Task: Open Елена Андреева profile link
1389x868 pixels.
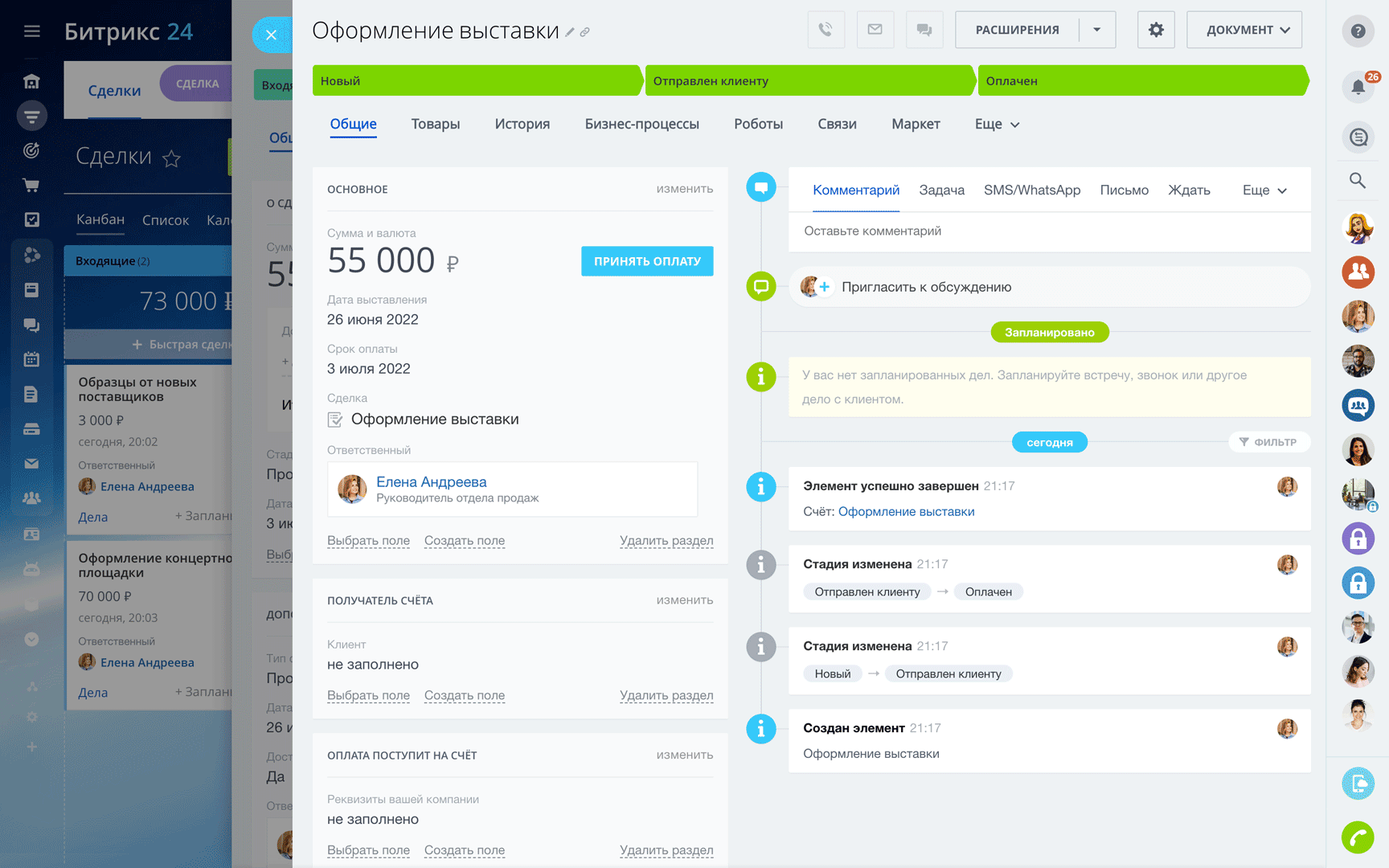Action: tap(431, 482)
